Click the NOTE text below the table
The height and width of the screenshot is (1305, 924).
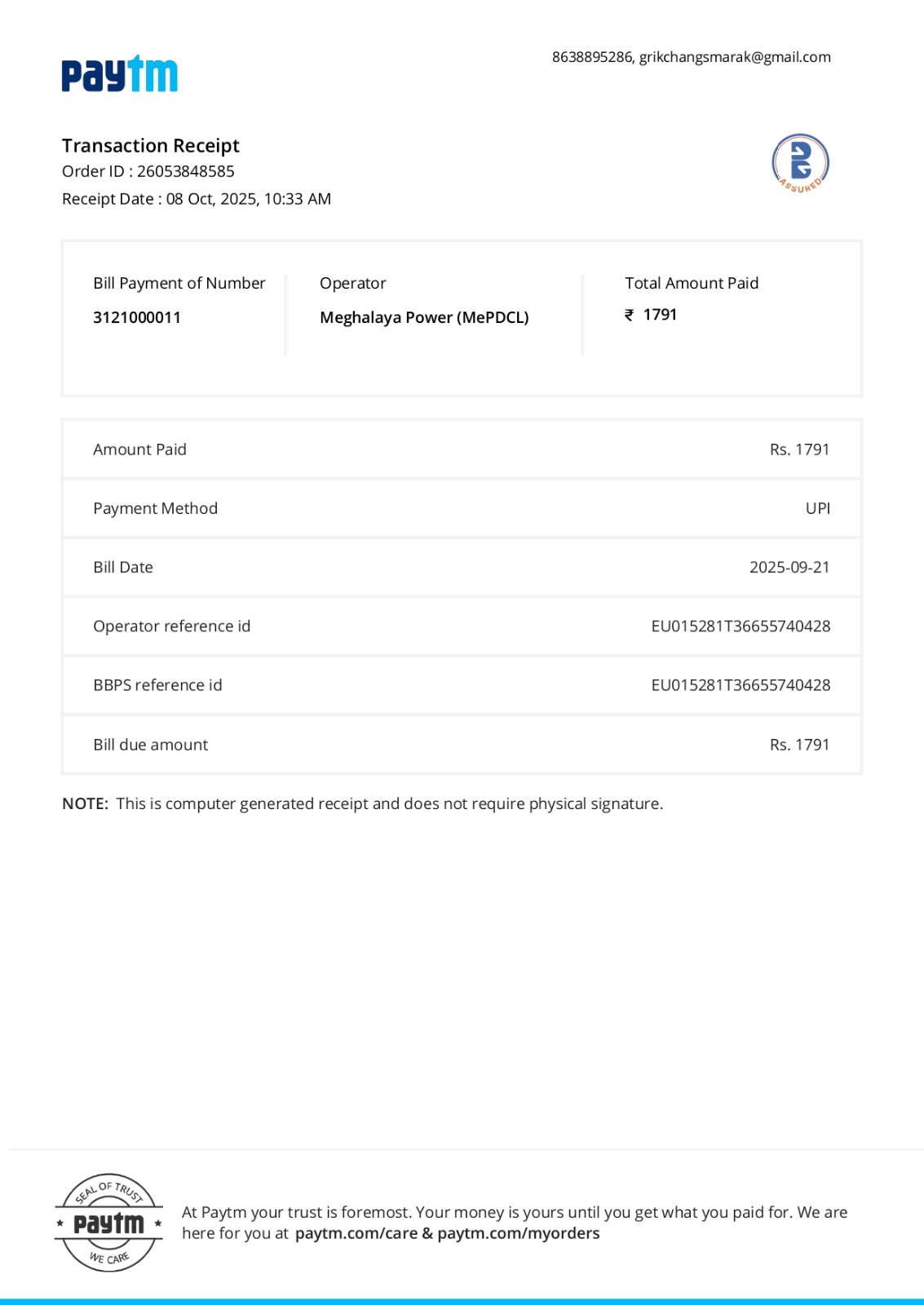tap(363, 804)
